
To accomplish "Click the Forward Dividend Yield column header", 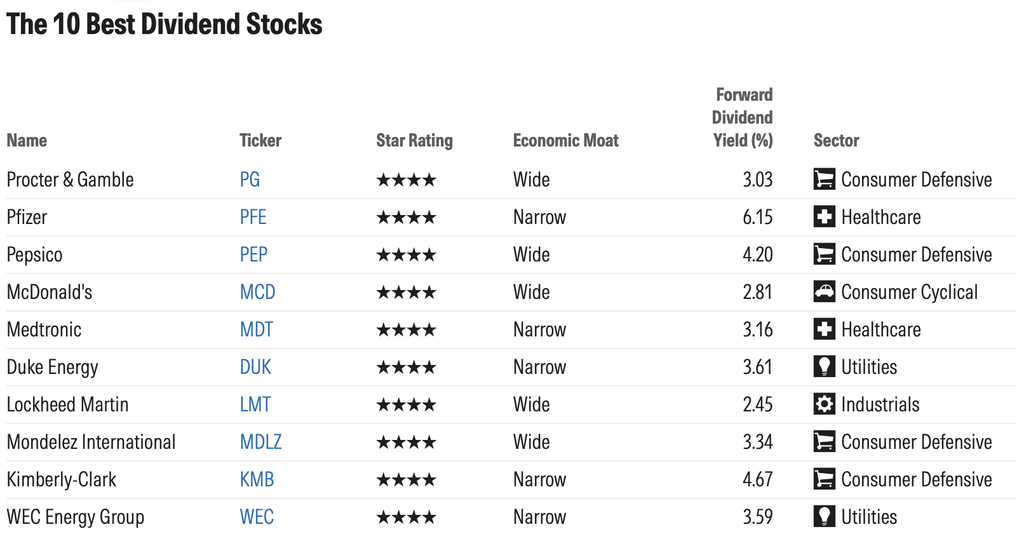I will (742, 118).
